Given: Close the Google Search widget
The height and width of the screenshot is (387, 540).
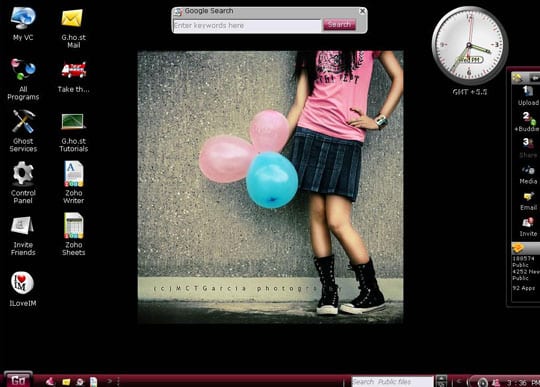Looking at the screenshot, I should tap(362, 11).
